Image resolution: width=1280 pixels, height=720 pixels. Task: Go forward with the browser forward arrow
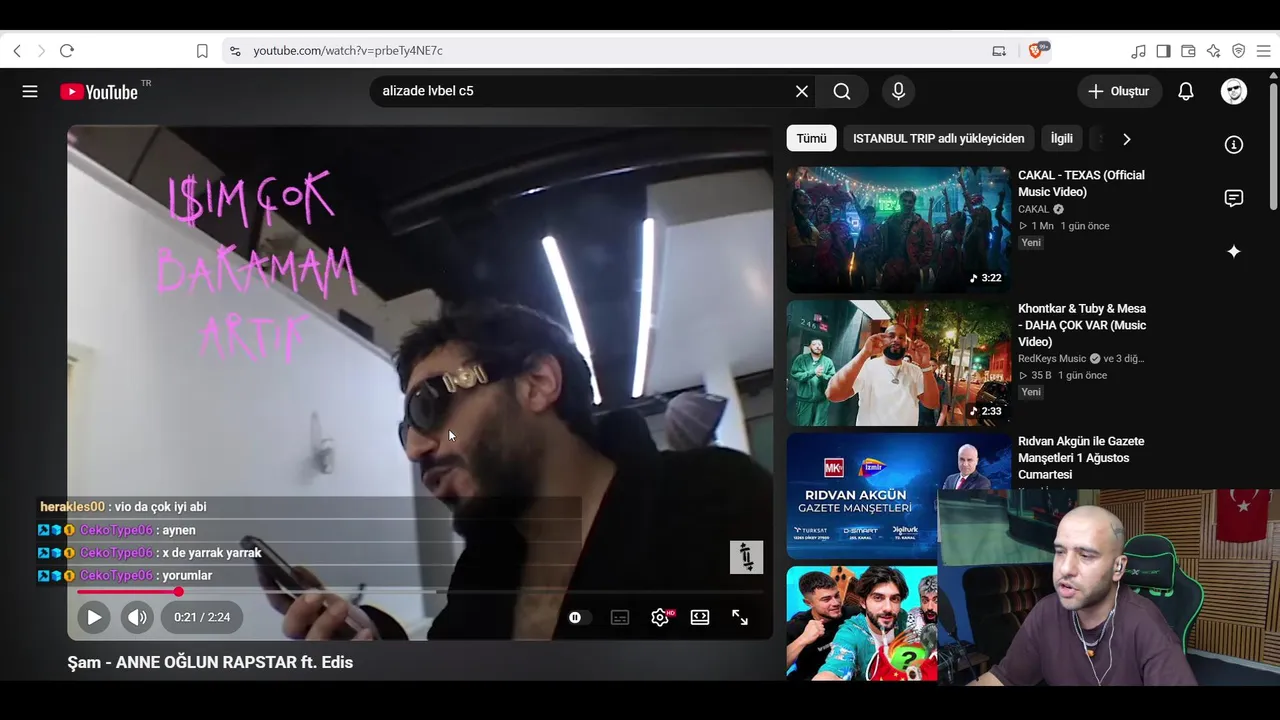pos(41,51)
